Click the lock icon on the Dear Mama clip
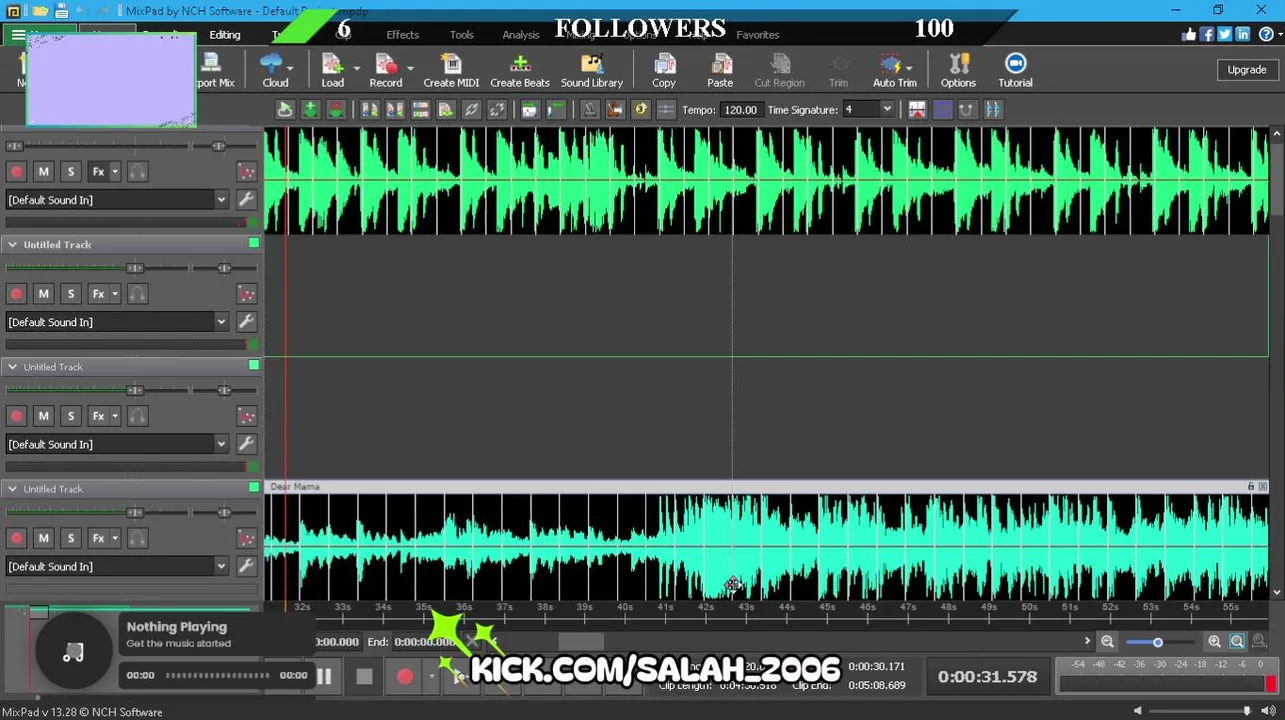 (x=1250, y=487)
